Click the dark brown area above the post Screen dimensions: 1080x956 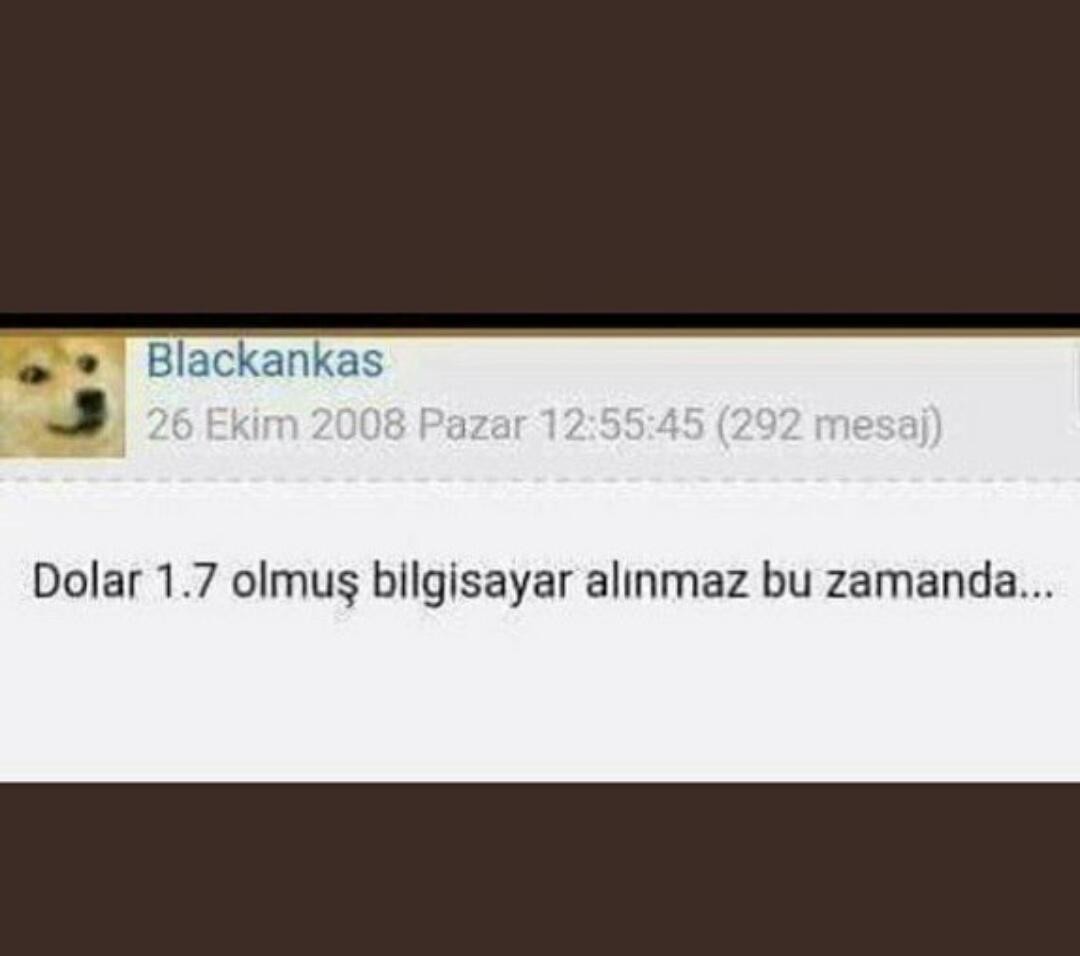pyautogui.click(x=540, y=156)
